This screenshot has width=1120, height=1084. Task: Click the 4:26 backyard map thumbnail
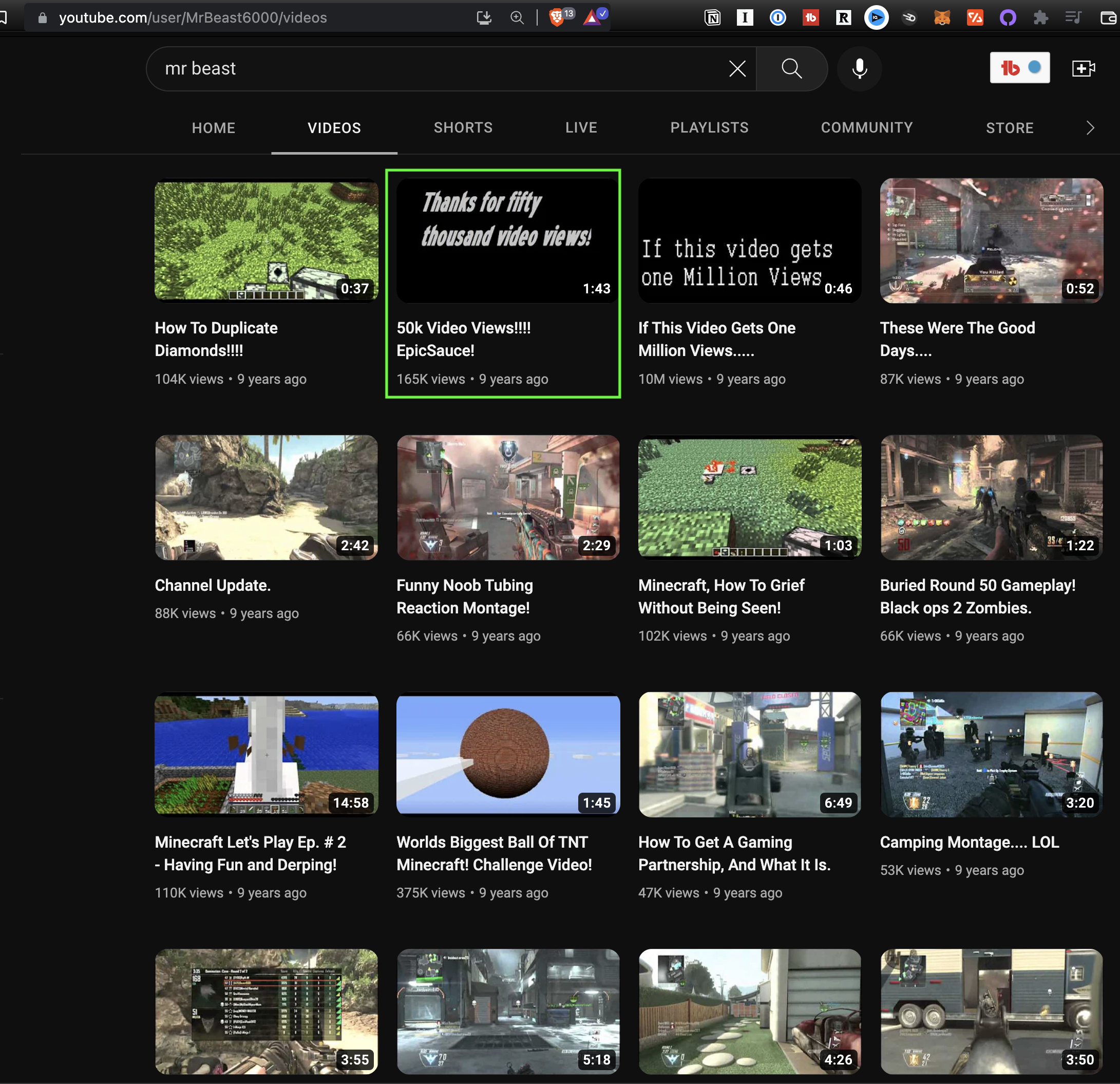click(x=750, y=1012)
